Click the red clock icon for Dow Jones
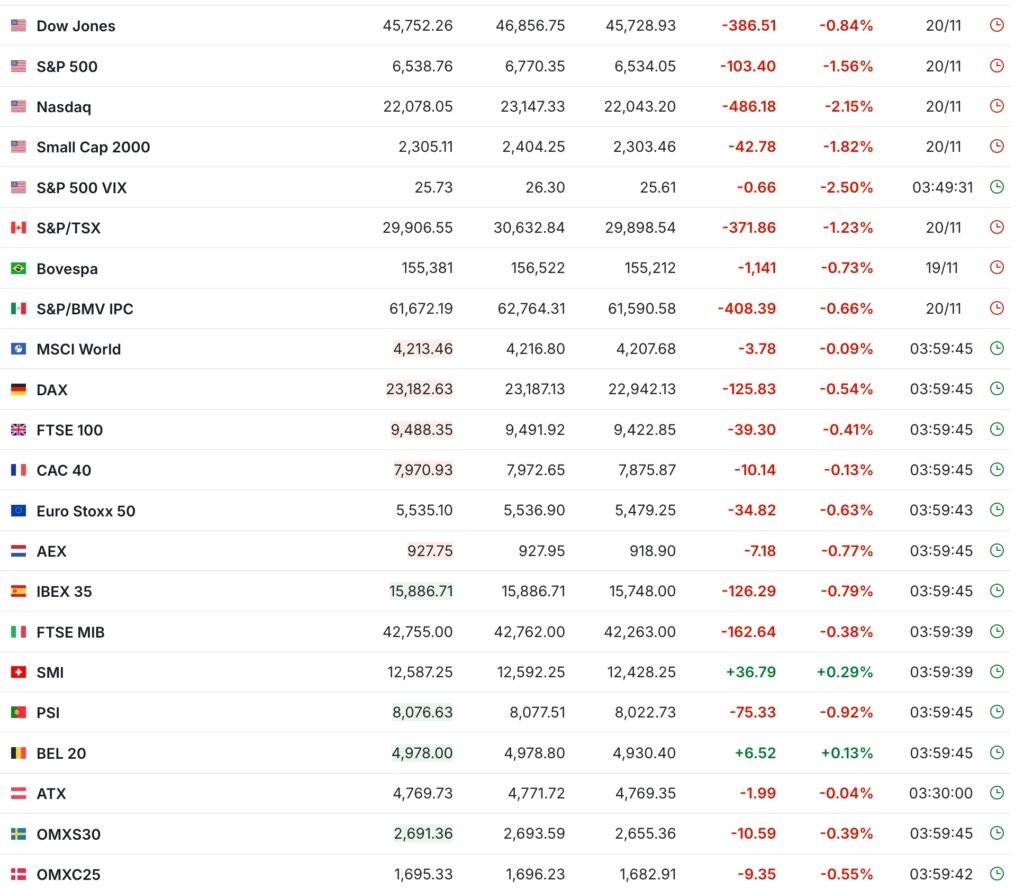1024x890 pixels. [996, 26]
